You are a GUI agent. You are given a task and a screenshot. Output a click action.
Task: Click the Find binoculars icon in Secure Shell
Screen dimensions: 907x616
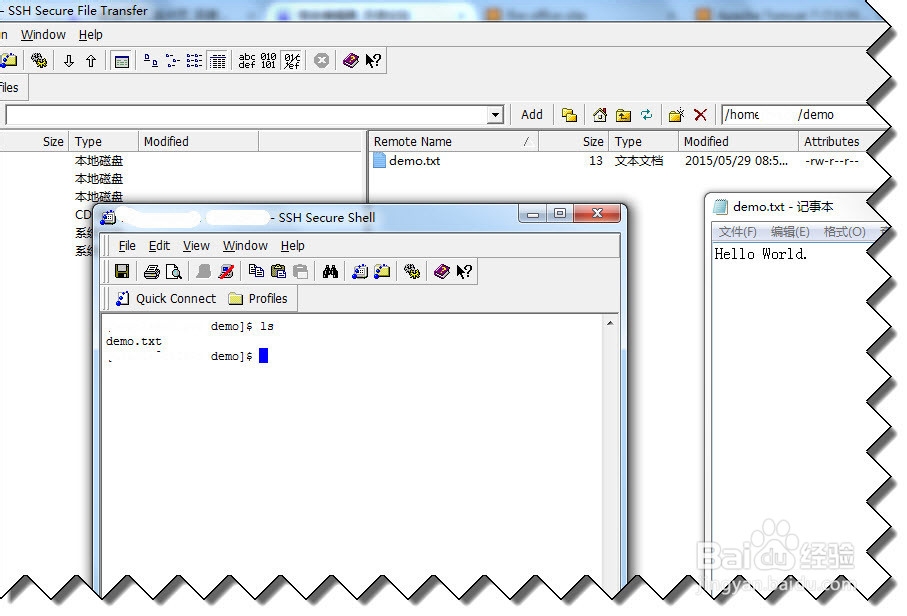(x=330, y=271)
